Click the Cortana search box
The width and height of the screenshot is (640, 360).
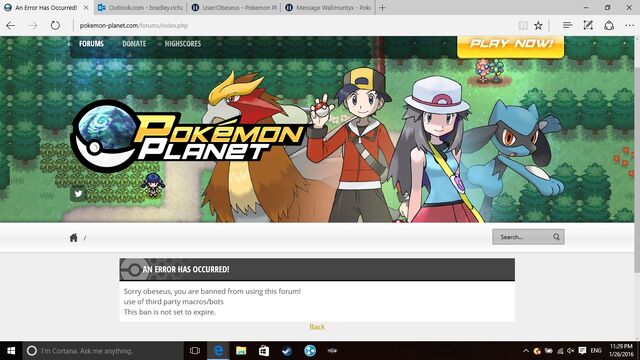[103, 351]
